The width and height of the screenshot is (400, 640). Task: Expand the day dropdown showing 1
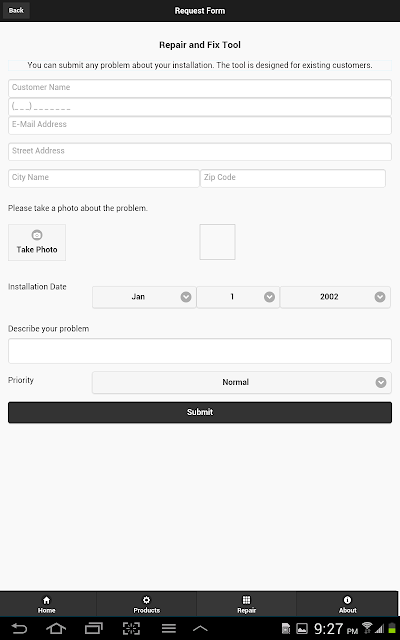coord(238,297)
